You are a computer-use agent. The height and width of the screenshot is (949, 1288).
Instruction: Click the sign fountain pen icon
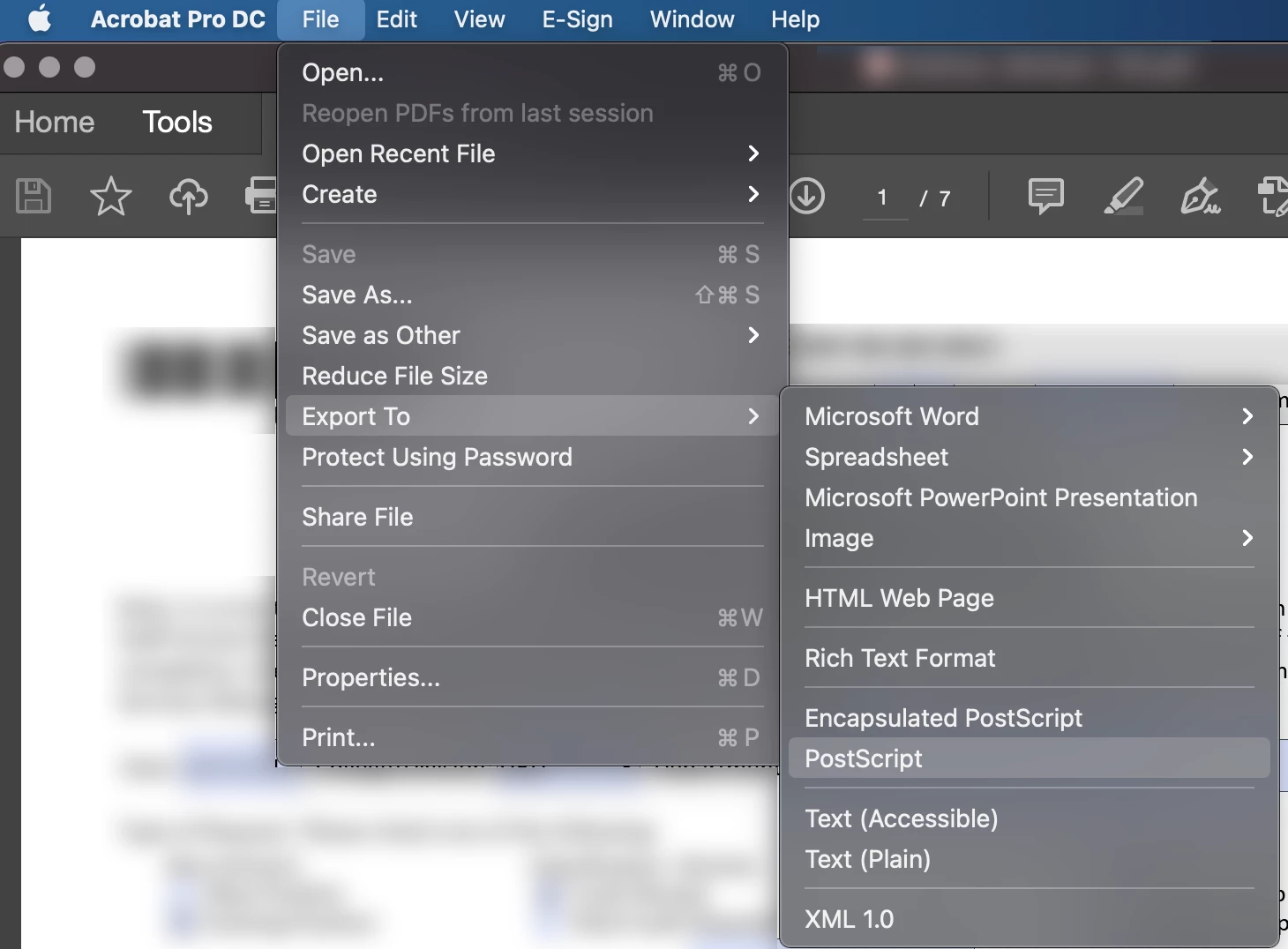coord(1201,196)
